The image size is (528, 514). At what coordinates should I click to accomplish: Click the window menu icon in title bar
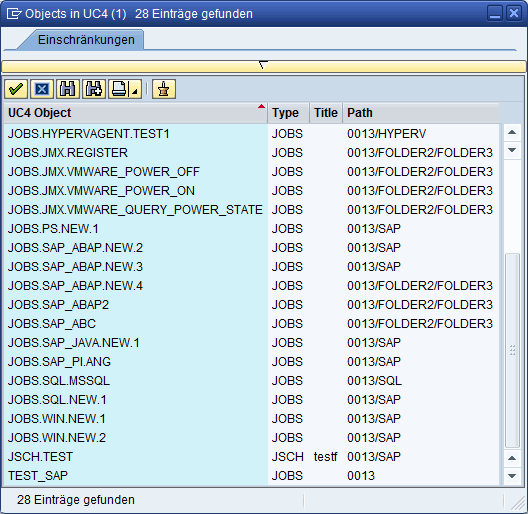pyautogui.click(x=13, y=14)
